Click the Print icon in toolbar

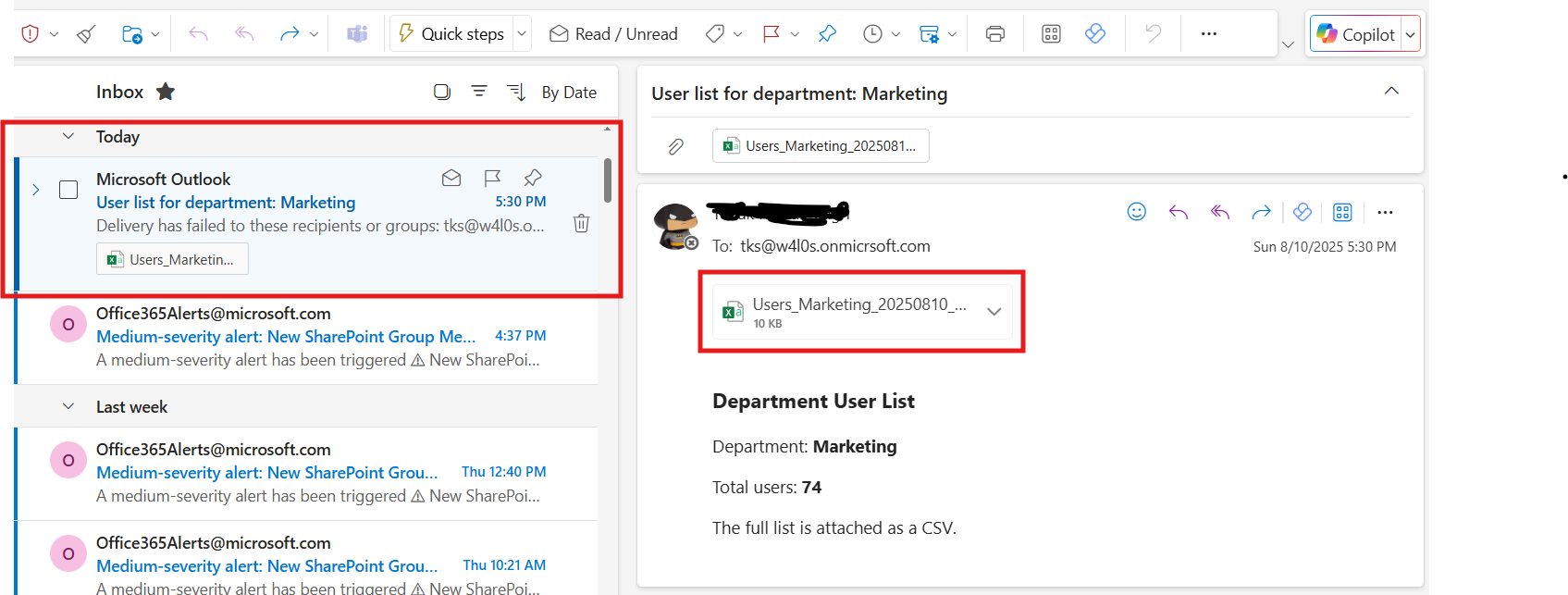point(995,34)
